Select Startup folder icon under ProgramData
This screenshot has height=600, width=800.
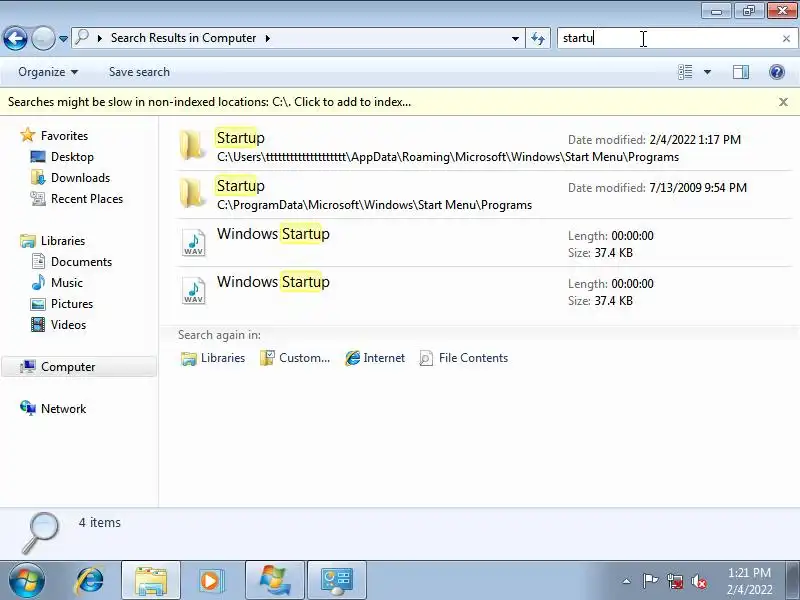[192, 193]
